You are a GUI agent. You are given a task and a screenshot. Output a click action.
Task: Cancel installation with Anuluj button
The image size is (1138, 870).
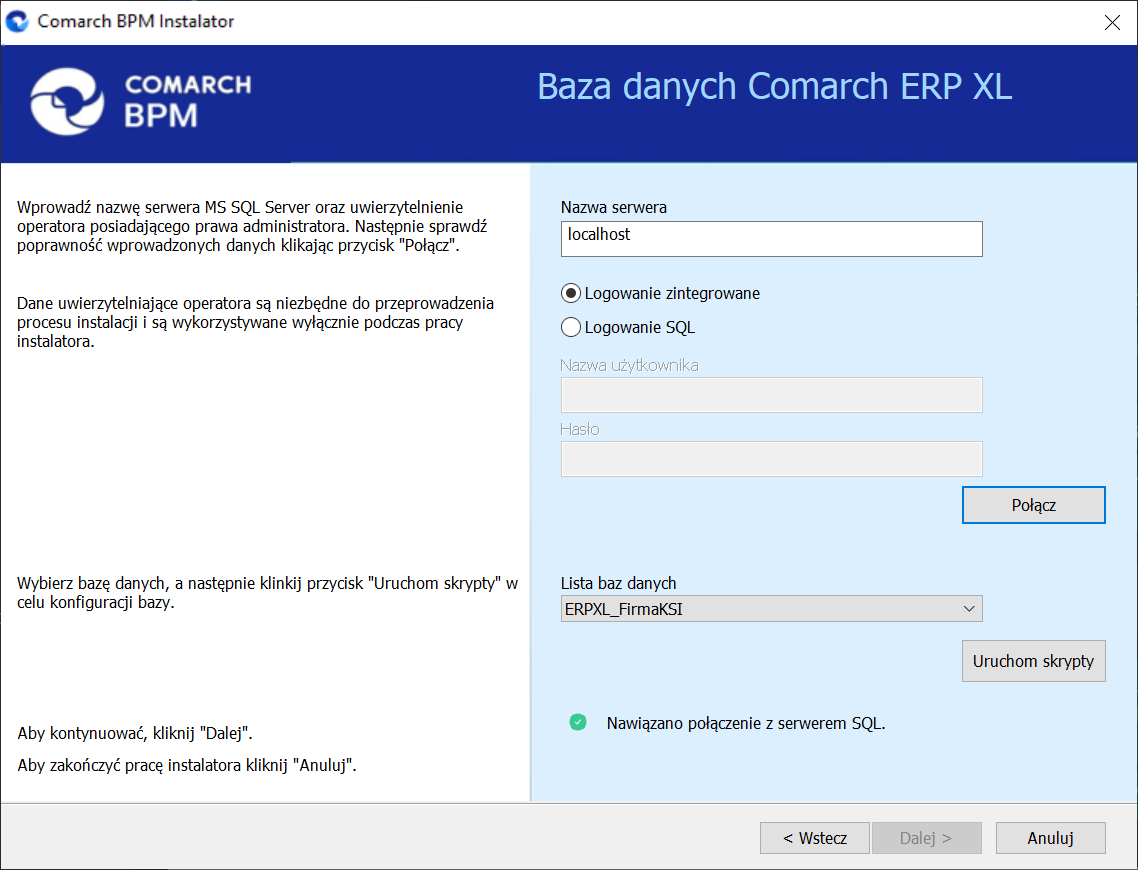click(x=1050, y=838)
